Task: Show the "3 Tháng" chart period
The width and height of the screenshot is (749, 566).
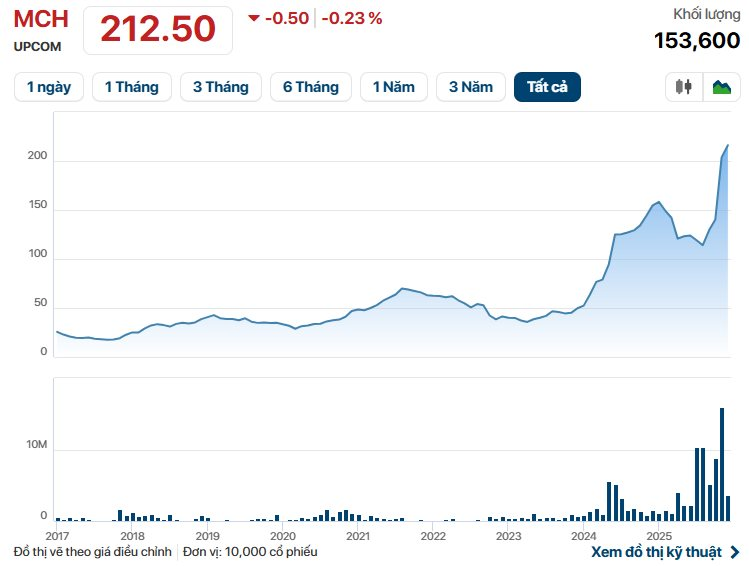Action: click(220, 87)
